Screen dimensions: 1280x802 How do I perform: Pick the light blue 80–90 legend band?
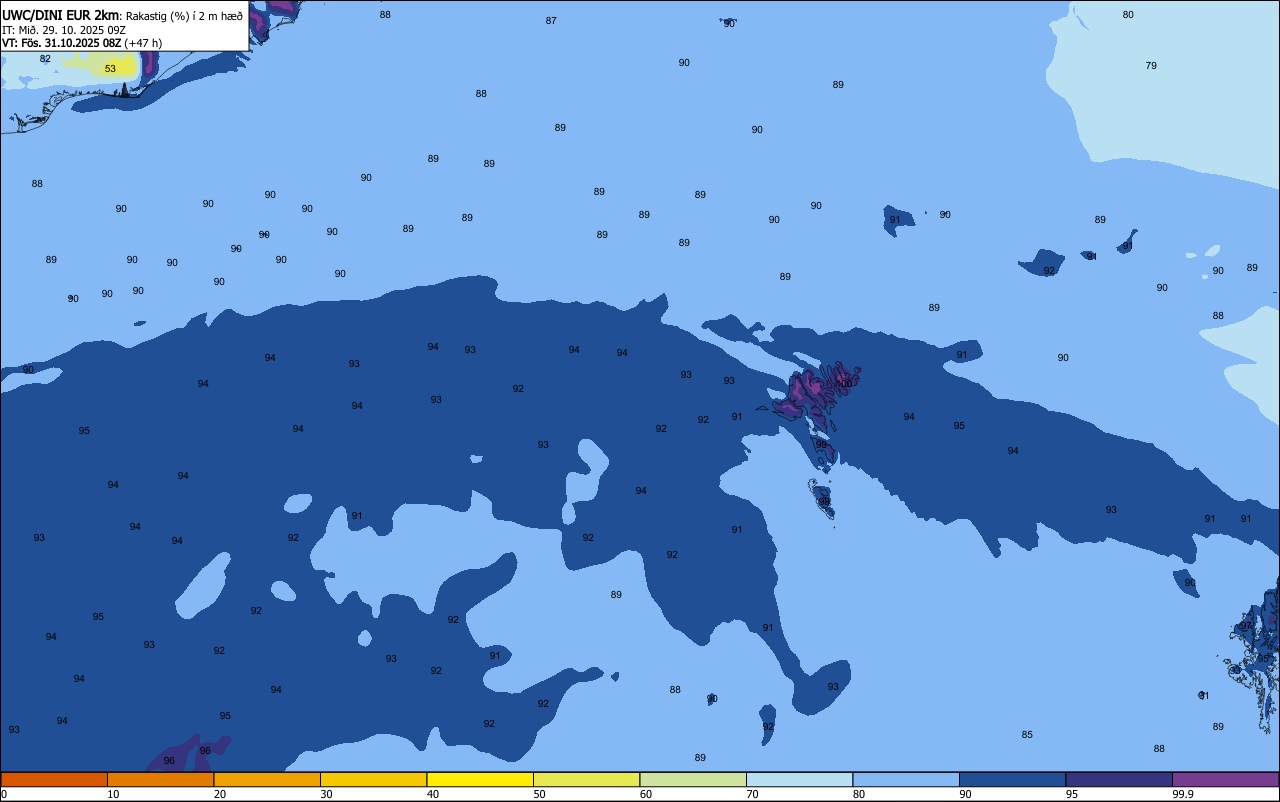(x=906, y=779)
